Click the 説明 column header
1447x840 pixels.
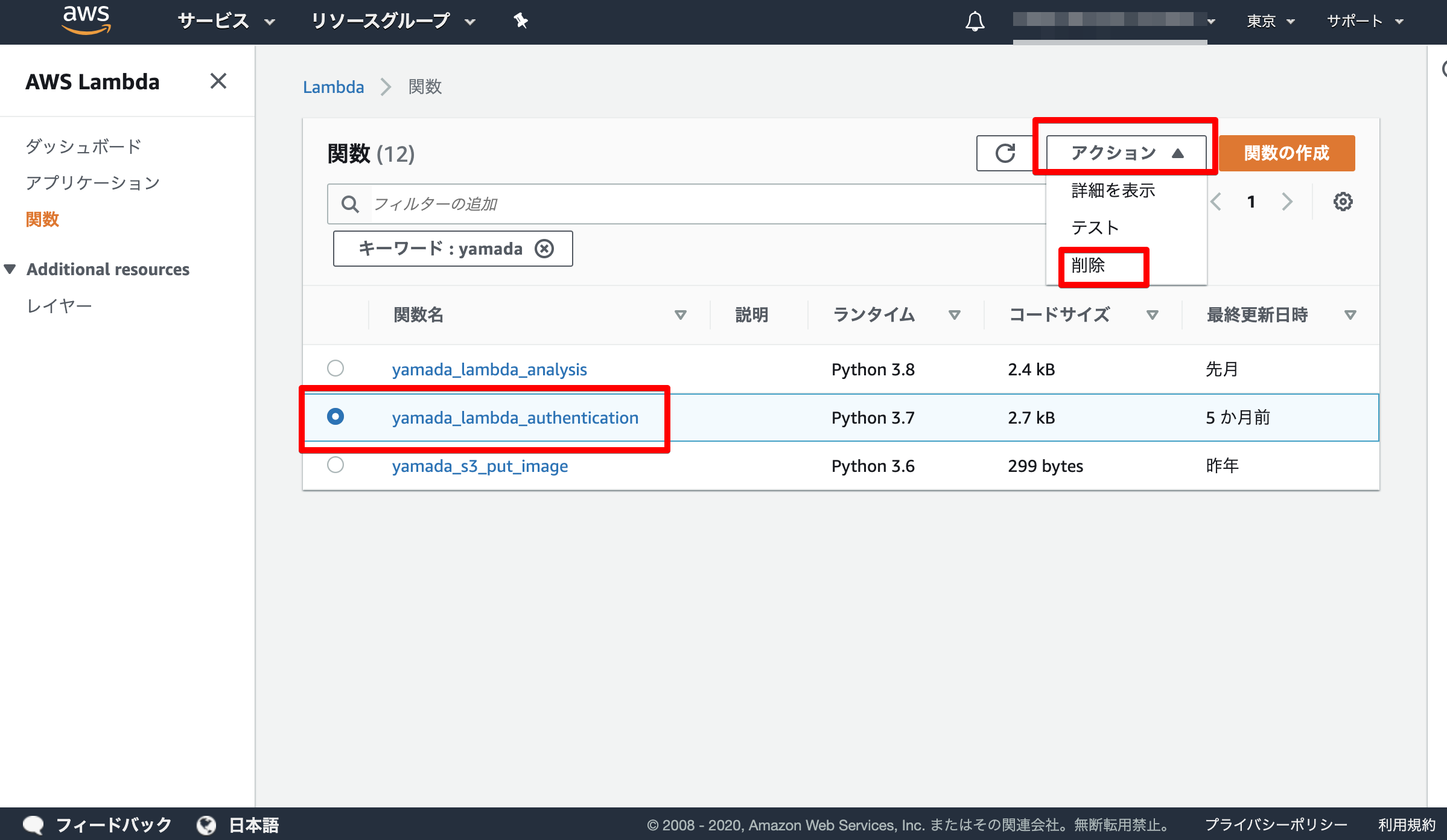pos(751,315)
